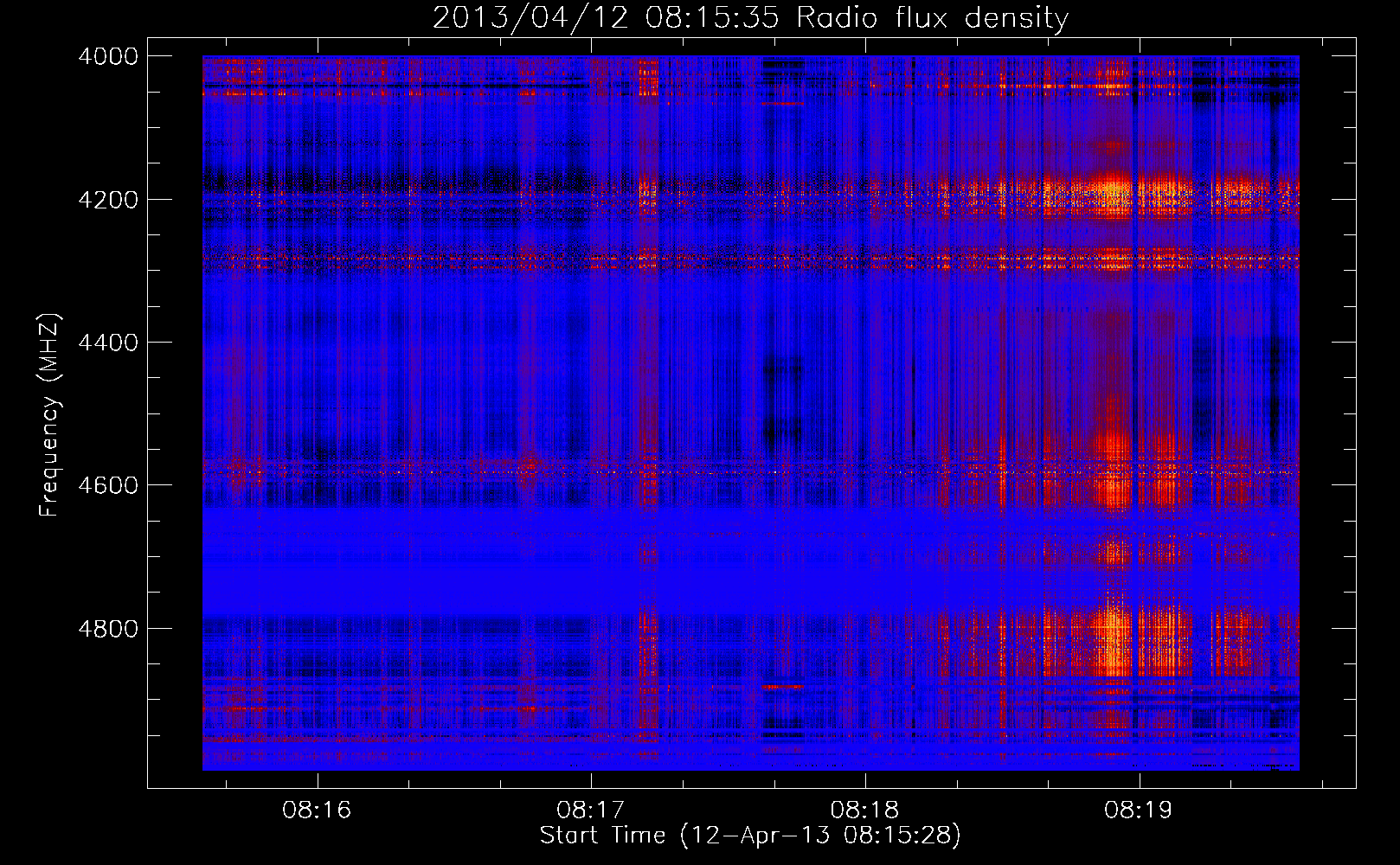Click the 08:17 time tick label
Image resolution: width=1400 pixels, height=865 pixels.
pyautogui.click(x=591, y=810)
